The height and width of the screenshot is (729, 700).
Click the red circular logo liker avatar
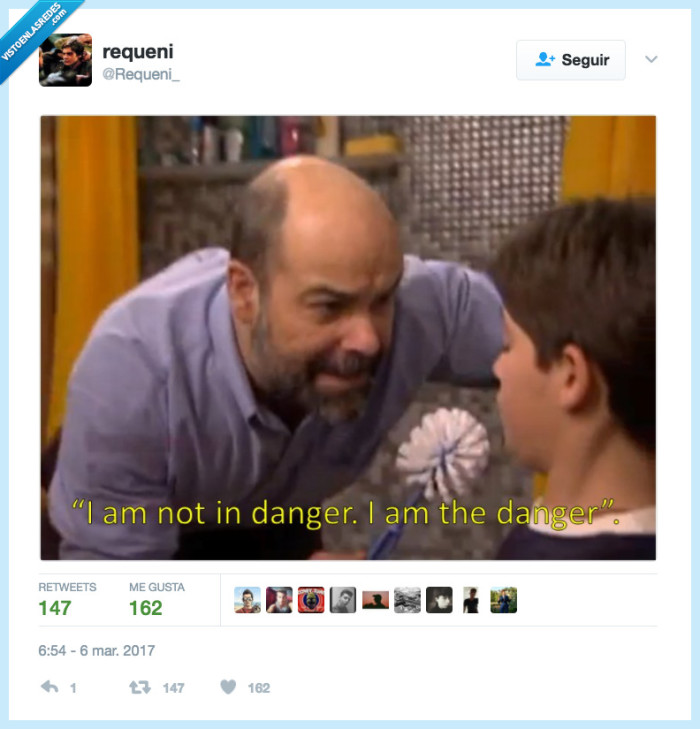[x=311, y=600]
